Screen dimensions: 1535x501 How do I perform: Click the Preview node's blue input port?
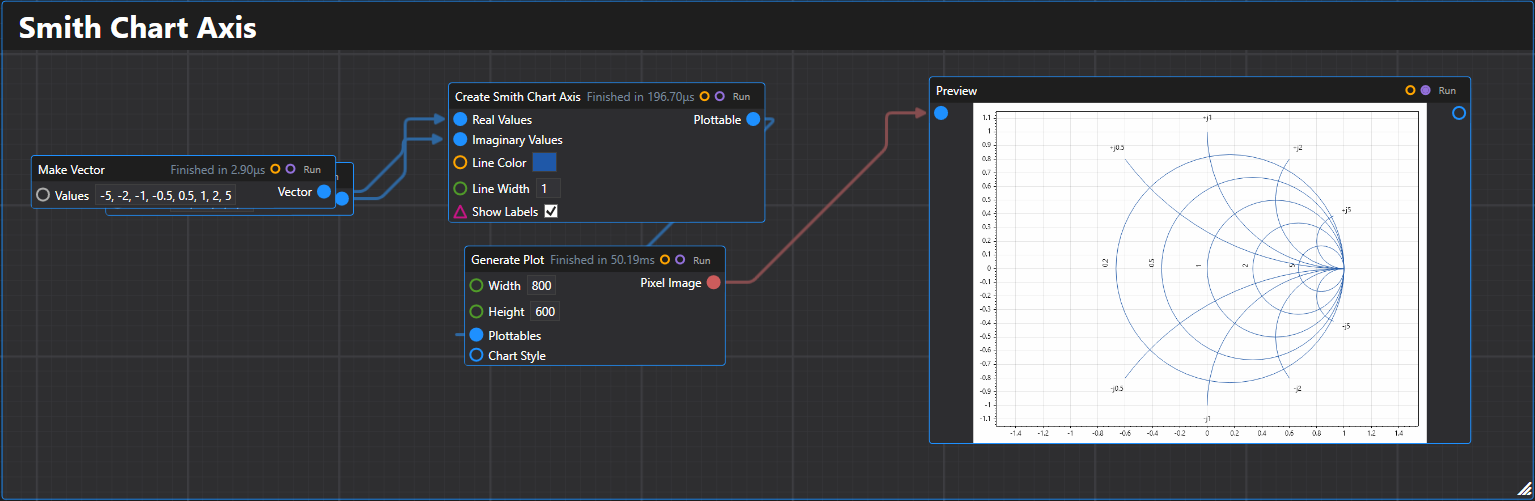coord(941,113)
